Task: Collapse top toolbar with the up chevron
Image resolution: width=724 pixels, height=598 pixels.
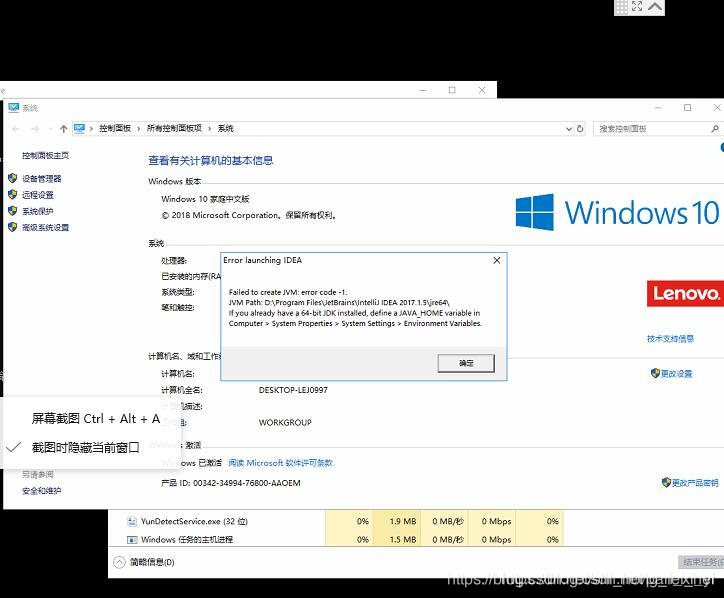Action: [655, 6]
